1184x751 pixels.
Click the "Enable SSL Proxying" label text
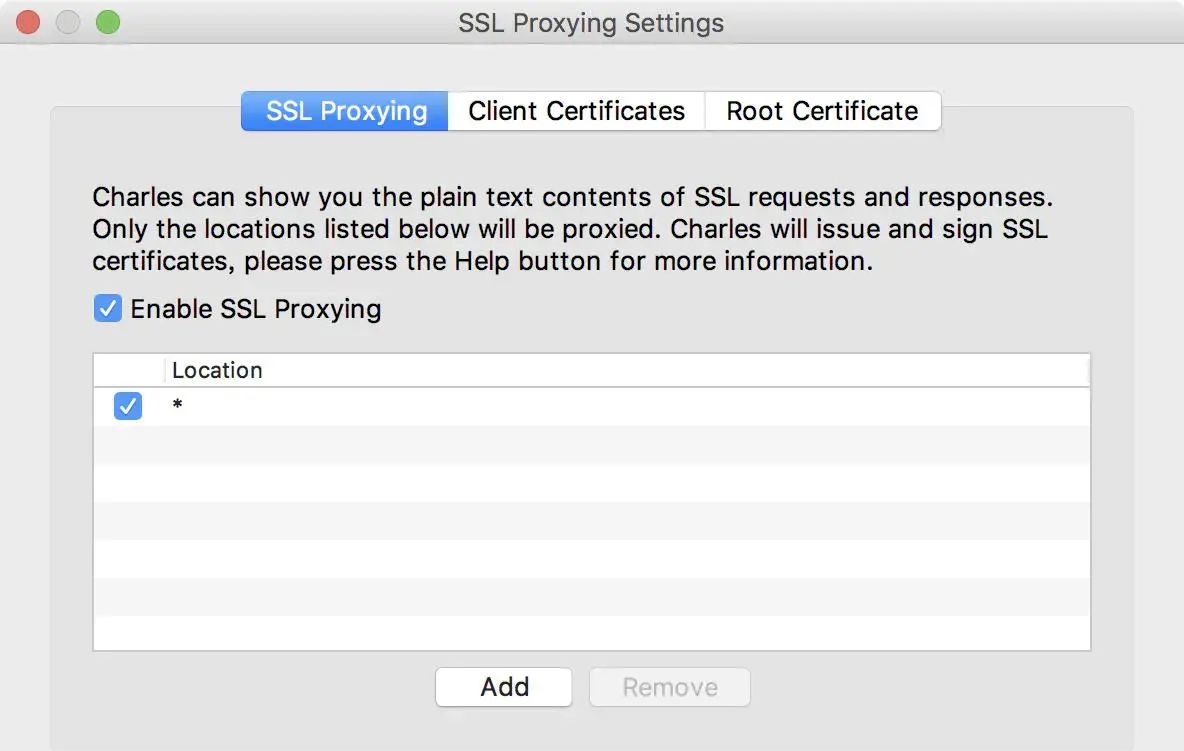point(256,309)
